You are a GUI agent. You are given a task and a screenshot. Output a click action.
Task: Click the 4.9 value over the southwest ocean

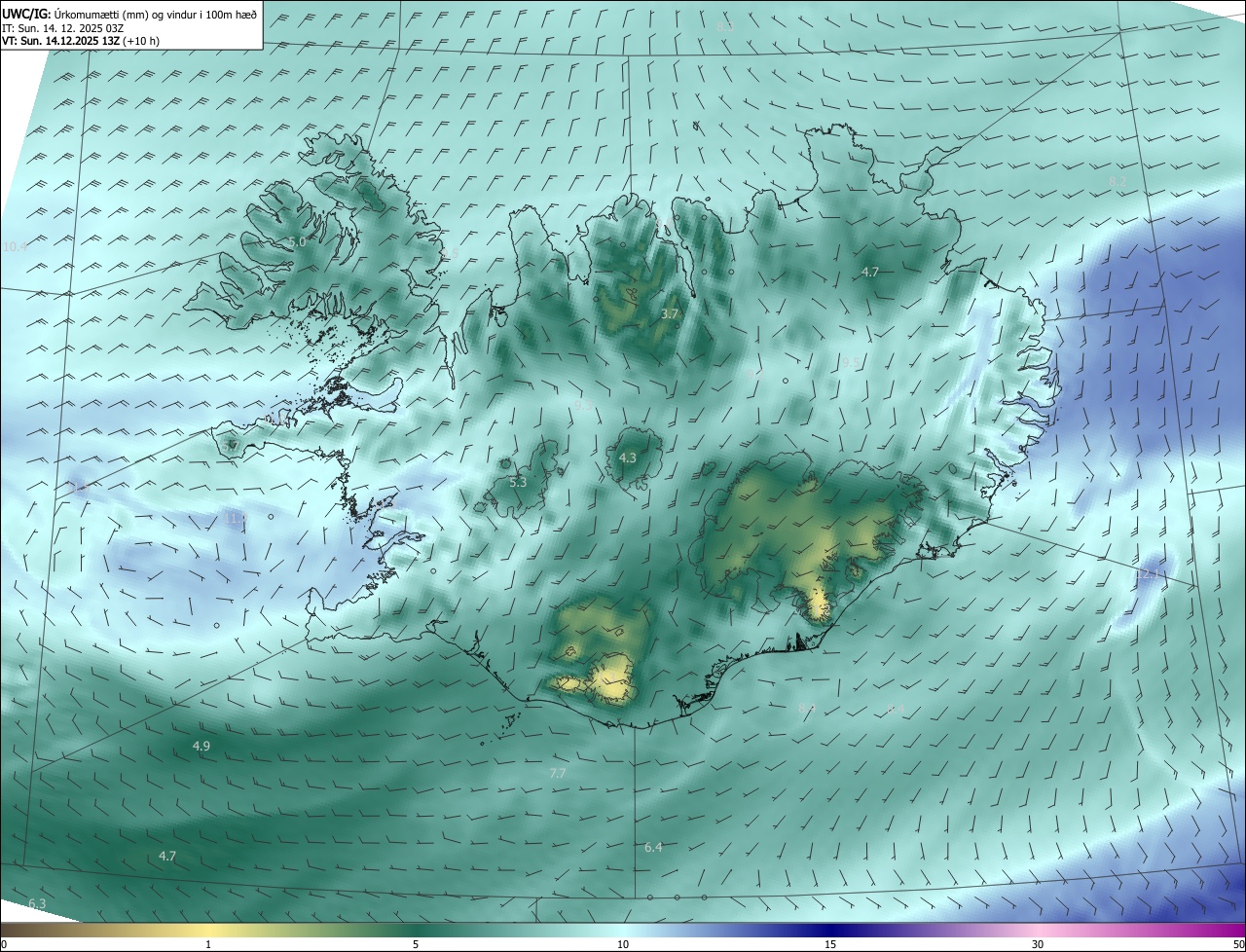pos(202,746)
